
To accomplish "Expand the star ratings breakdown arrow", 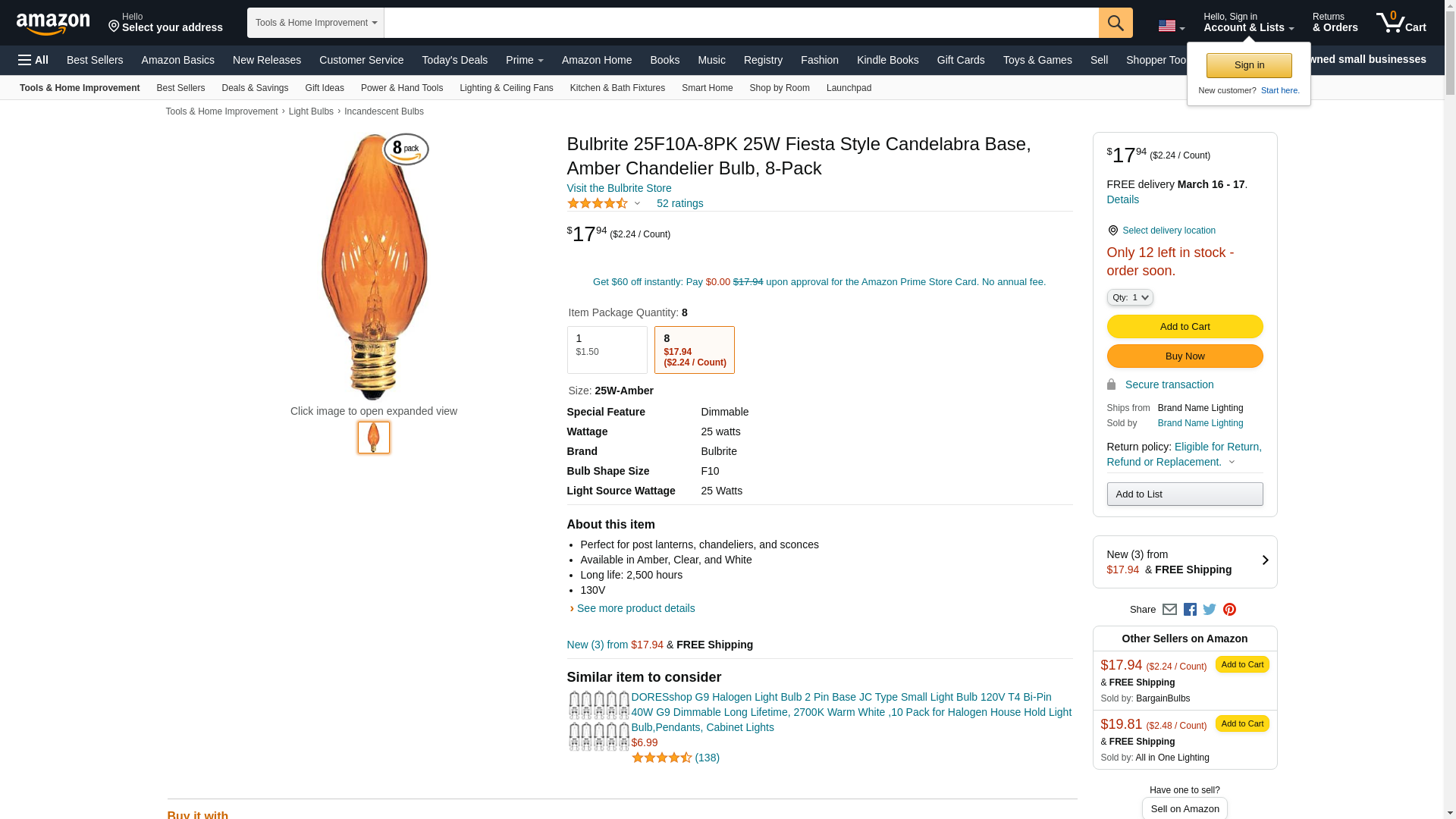I will pos(637,203).
